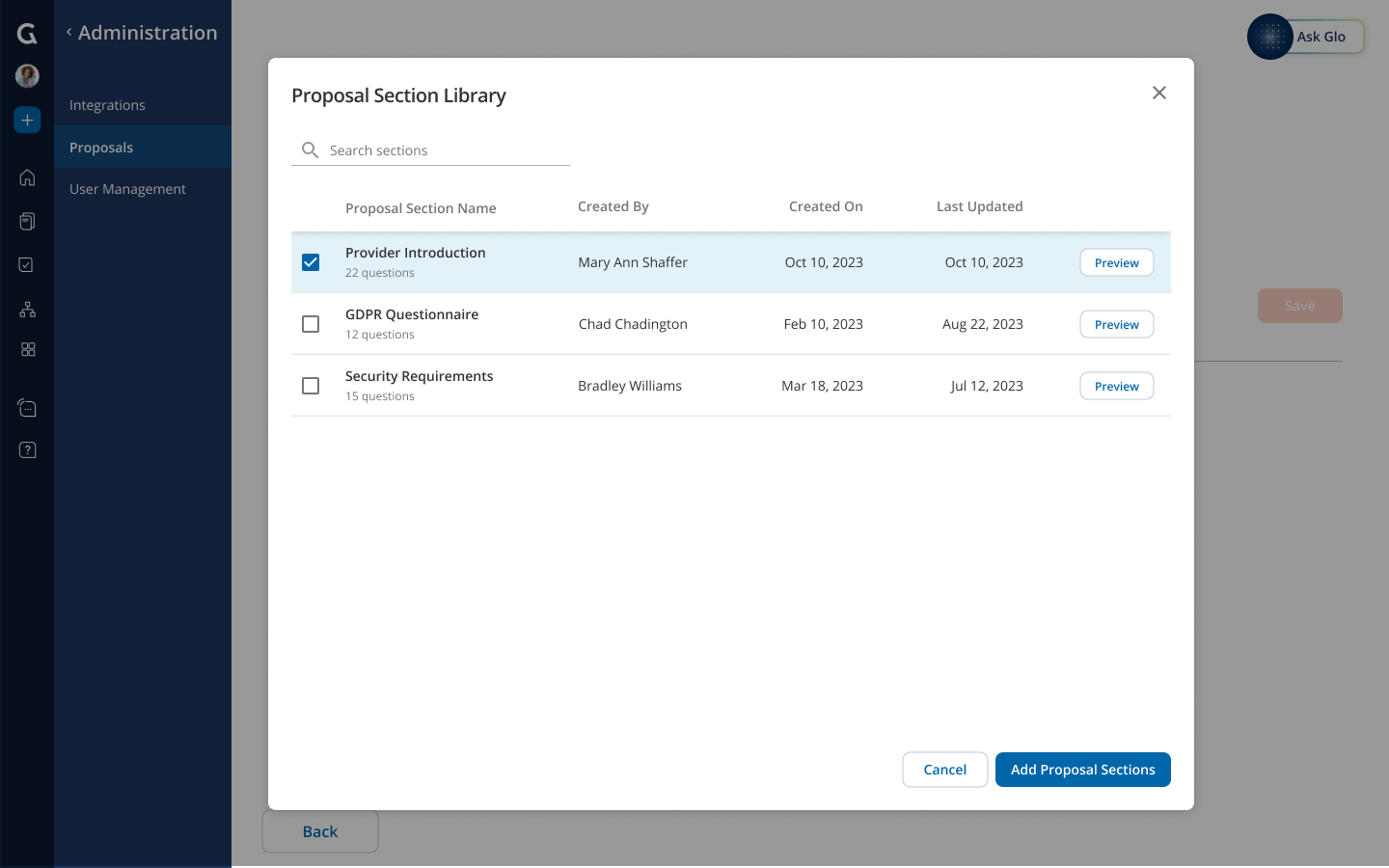This screenshot has width=1389, height=868.
Task: Check the GDPR Questionnaire checkbox
Action: 310,323
